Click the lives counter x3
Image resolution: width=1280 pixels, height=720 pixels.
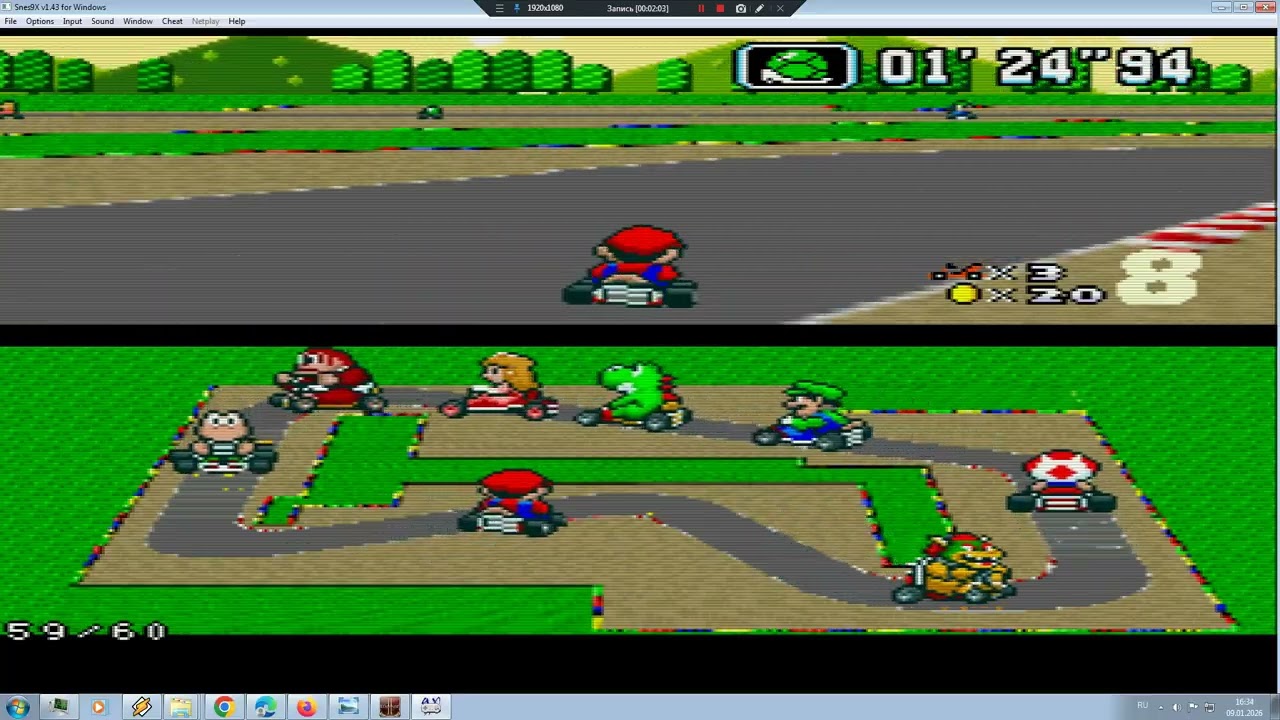pyautogui.click(x=997, y=273)
